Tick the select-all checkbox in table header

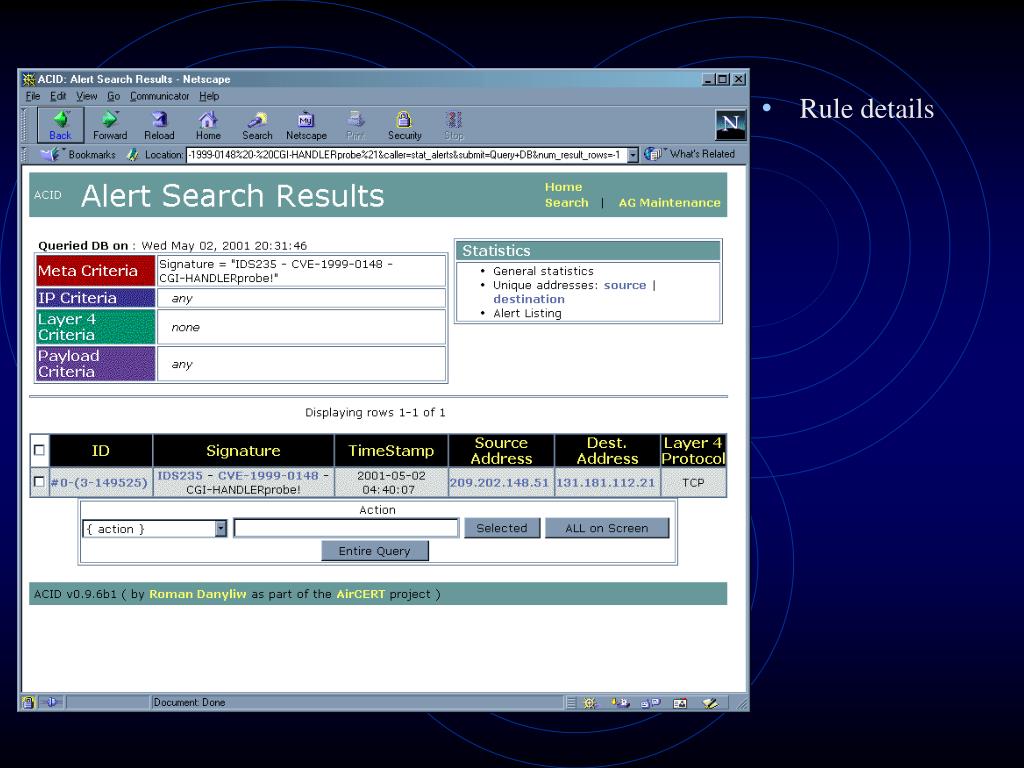coord(39,450)
